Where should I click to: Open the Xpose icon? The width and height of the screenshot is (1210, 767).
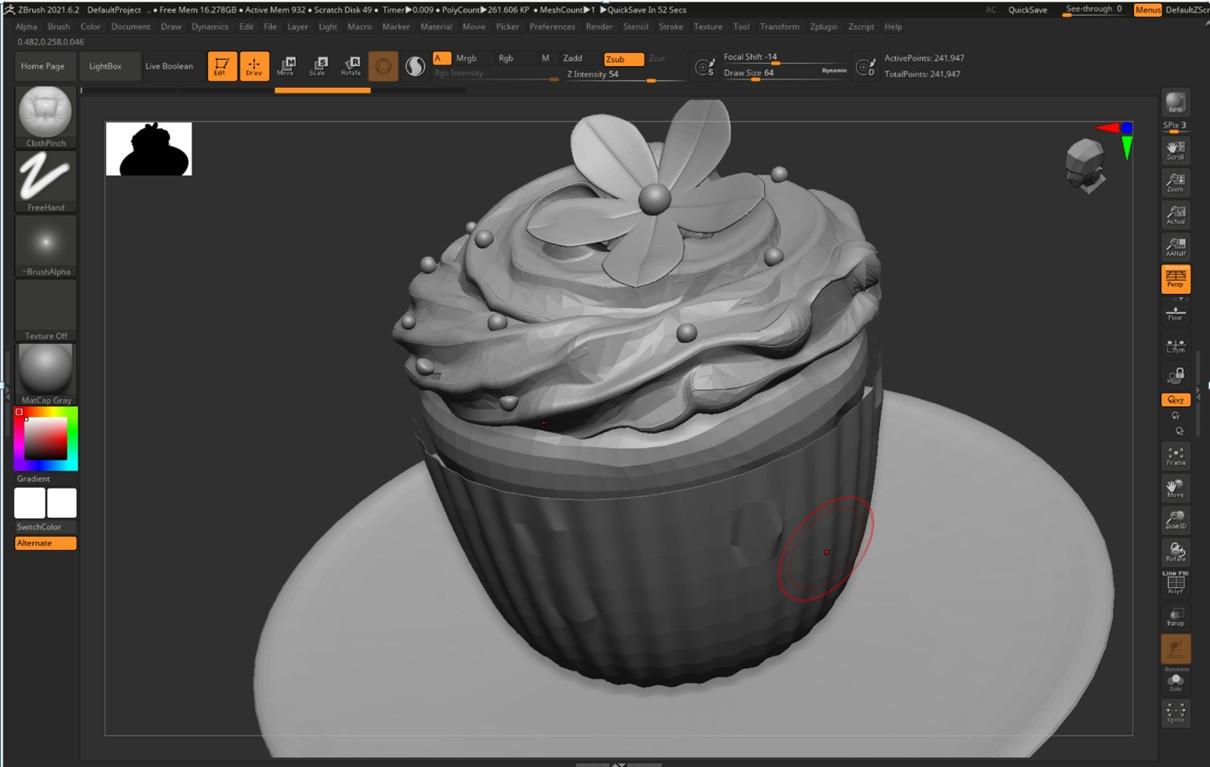click(x=1175, y=712)
